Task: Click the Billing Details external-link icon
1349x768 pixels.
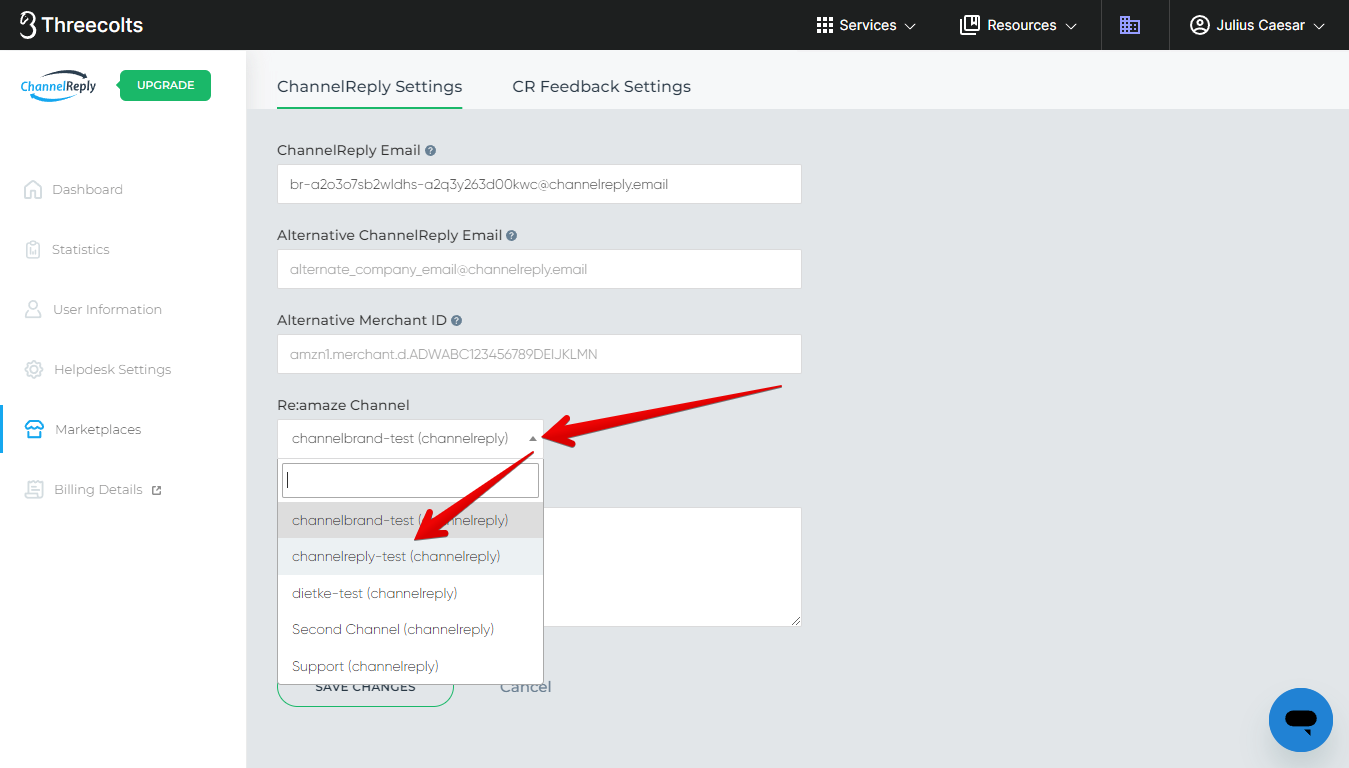Action: pos(156,490)
